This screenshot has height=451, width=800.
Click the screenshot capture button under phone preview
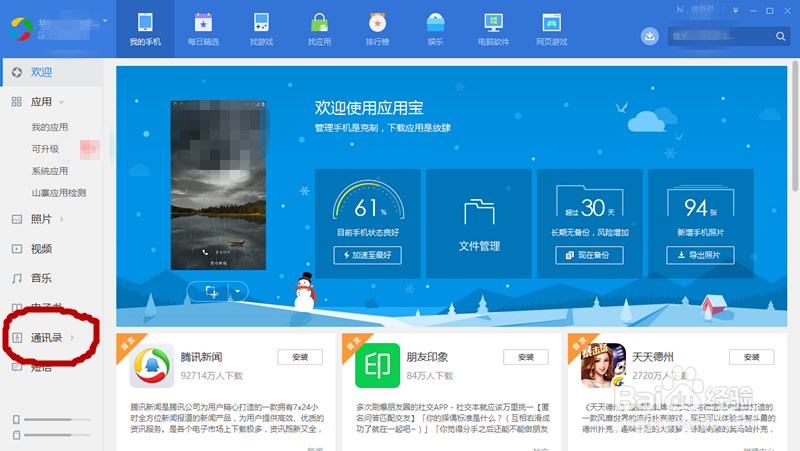point(211,291)
